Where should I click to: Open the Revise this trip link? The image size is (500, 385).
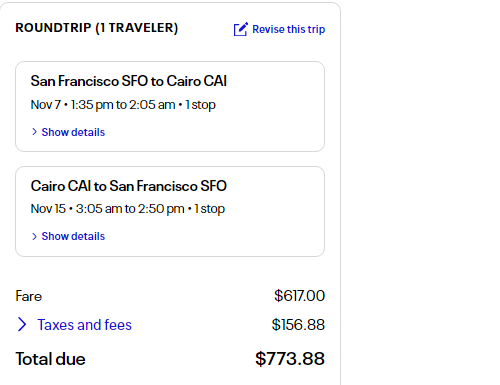click(288, 29)
